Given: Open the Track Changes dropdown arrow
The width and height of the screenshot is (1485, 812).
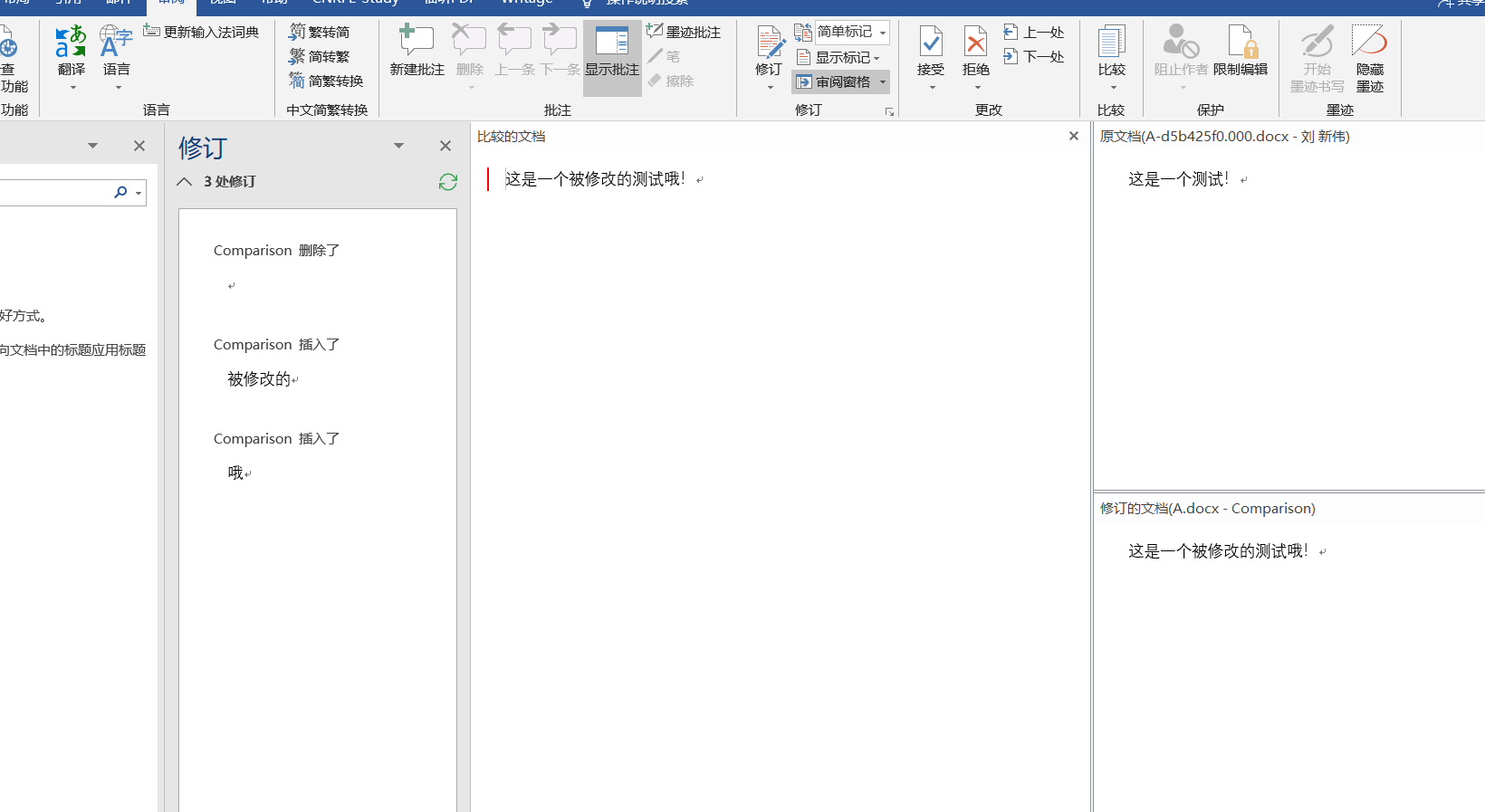Looking at the screenshot, I should pyautogui.click(x=771, y=88).
